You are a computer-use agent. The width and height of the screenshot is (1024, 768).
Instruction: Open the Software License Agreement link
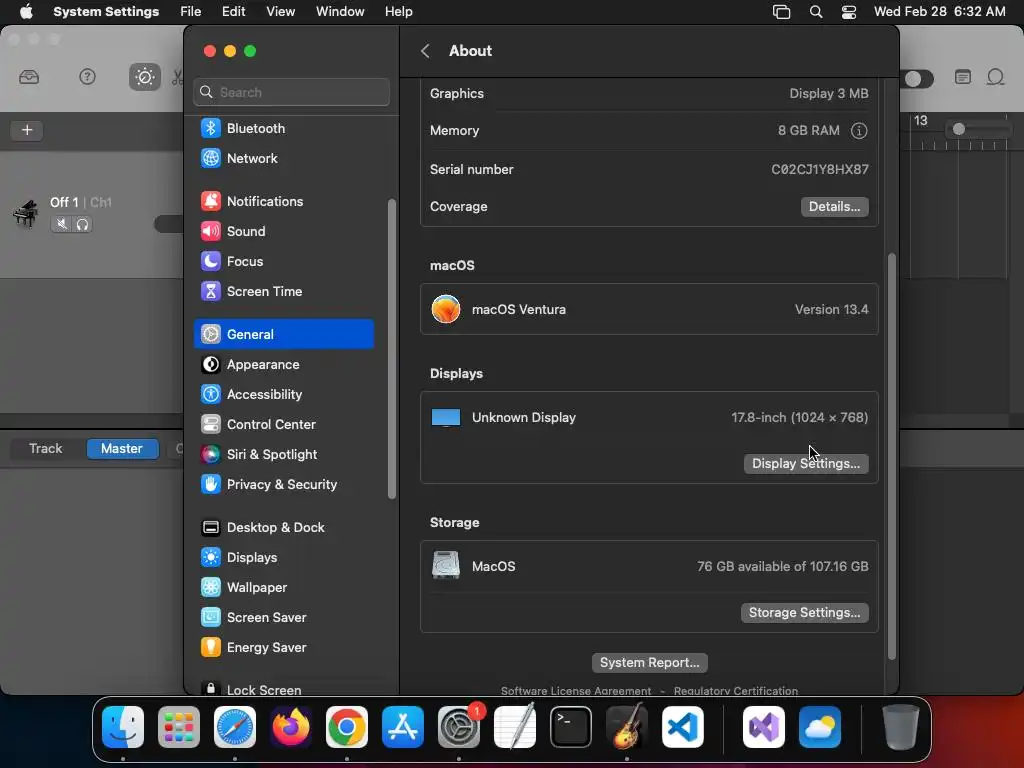click(575, 690)
